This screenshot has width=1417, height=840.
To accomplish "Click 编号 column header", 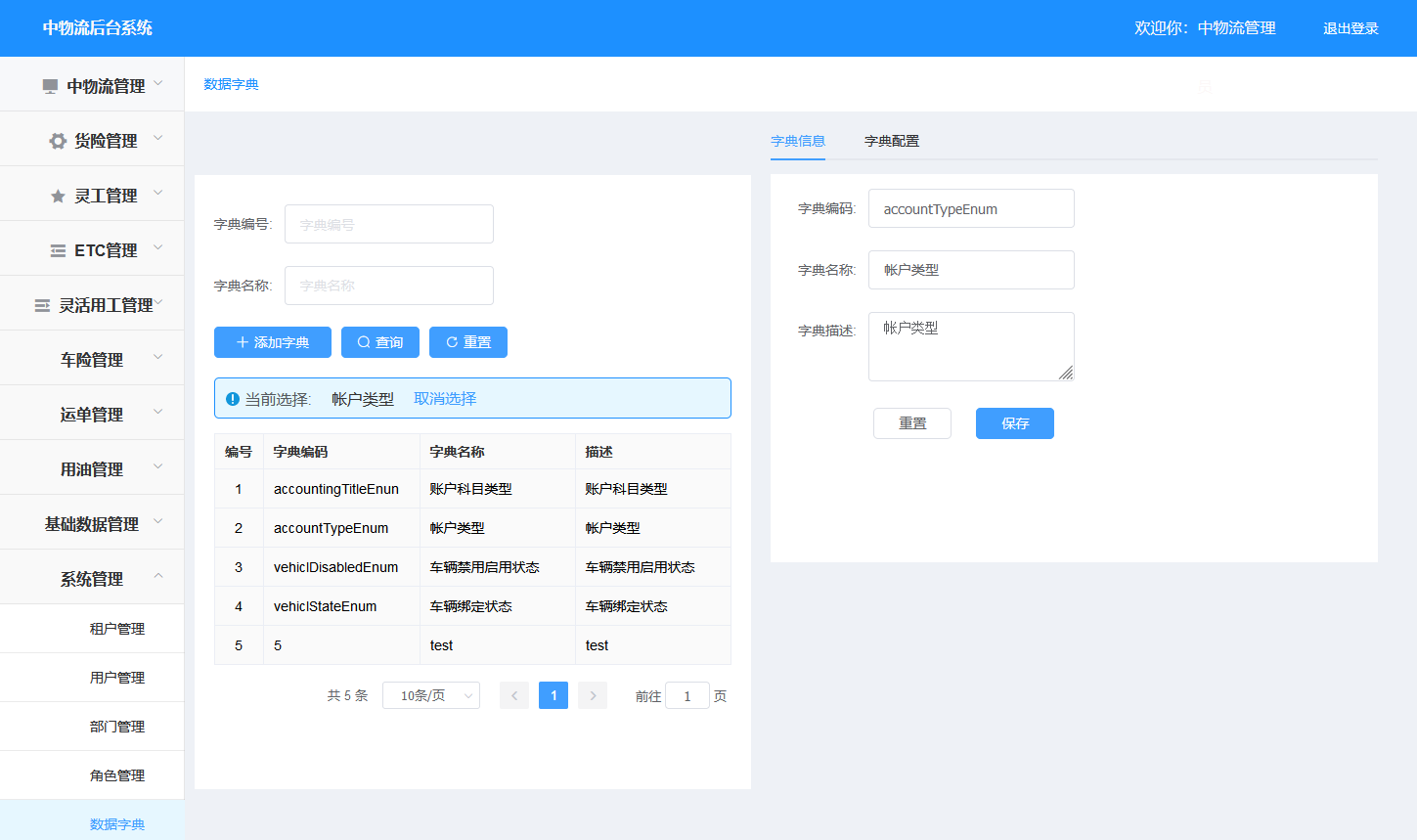I will pyautogui.click(x=239, y=452).
